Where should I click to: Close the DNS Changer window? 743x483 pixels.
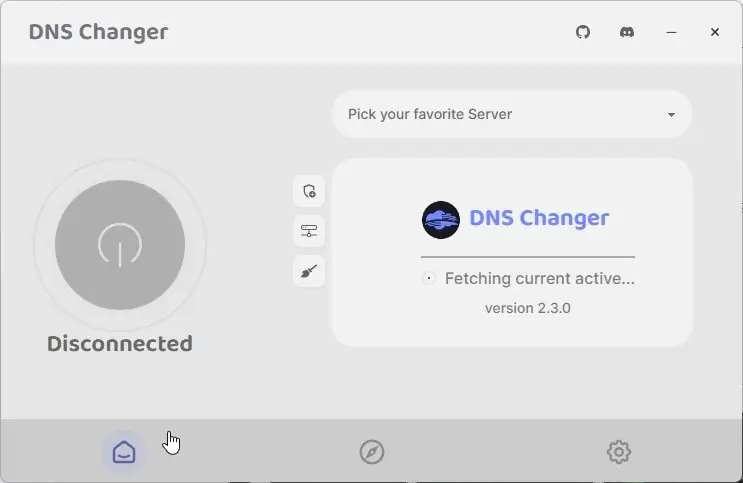point(715,32)
